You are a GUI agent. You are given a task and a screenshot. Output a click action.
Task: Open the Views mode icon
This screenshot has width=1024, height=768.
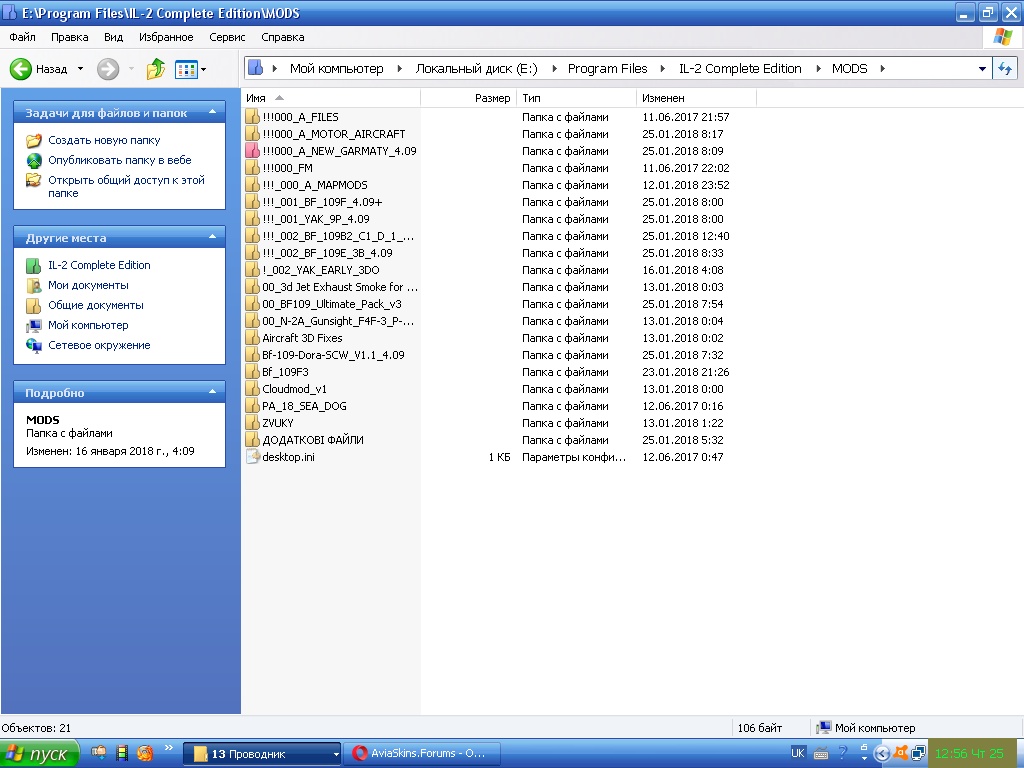pos(186,69)
